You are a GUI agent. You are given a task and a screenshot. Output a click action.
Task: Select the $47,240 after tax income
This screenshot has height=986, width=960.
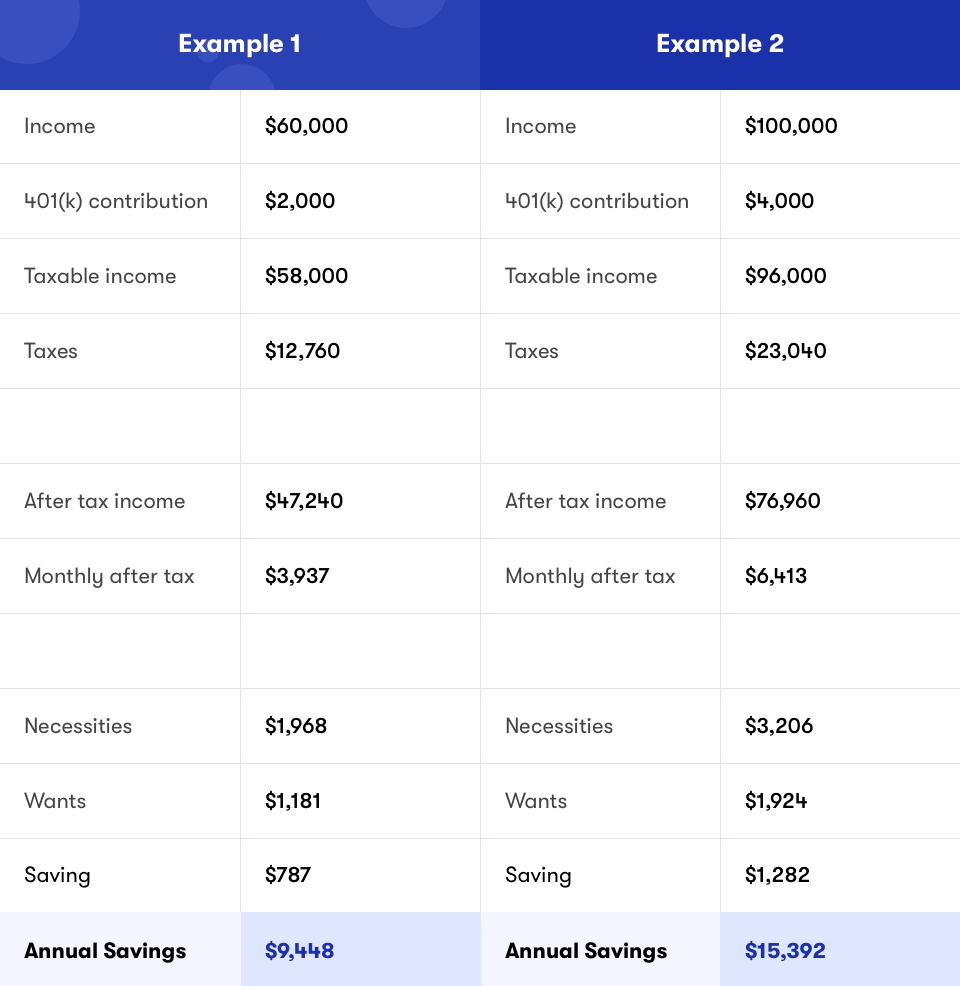(304, 501)
